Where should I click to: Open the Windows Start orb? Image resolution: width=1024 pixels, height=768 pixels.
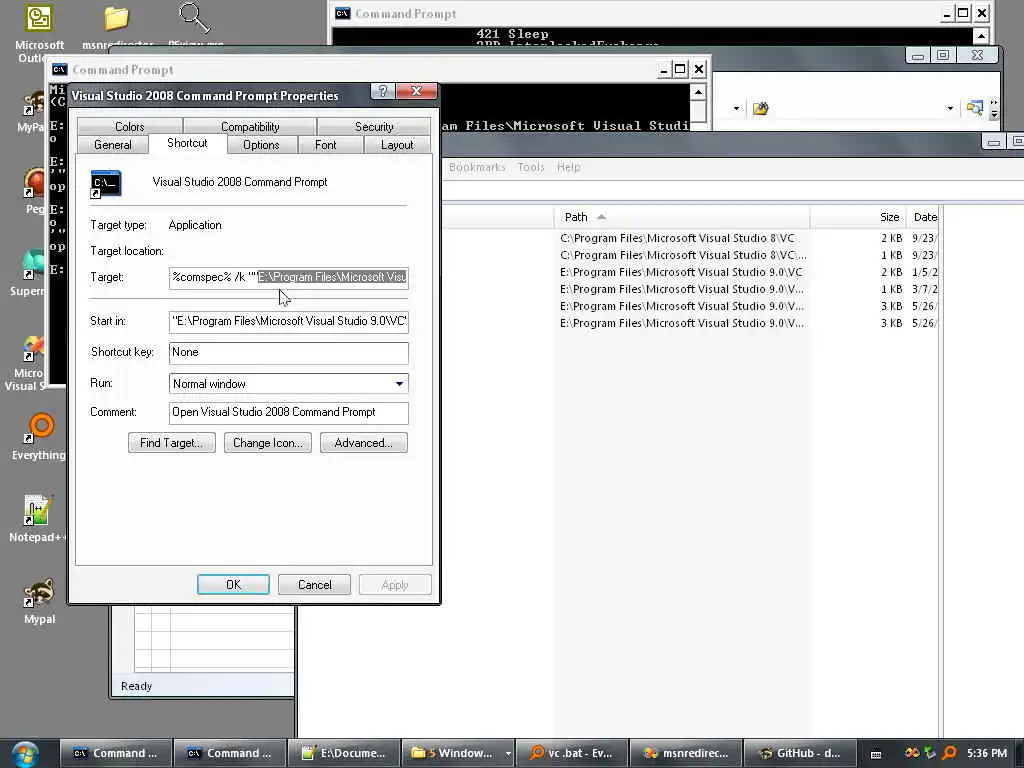[x=25, y=753]
